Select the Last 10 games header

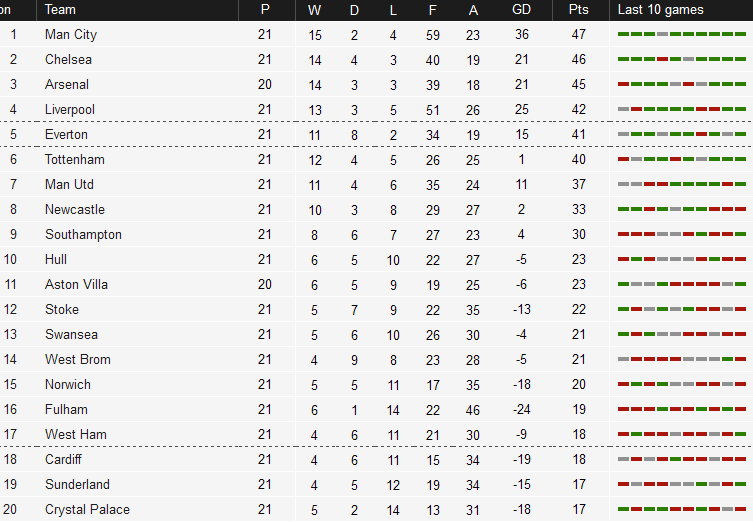click(660, 10)
